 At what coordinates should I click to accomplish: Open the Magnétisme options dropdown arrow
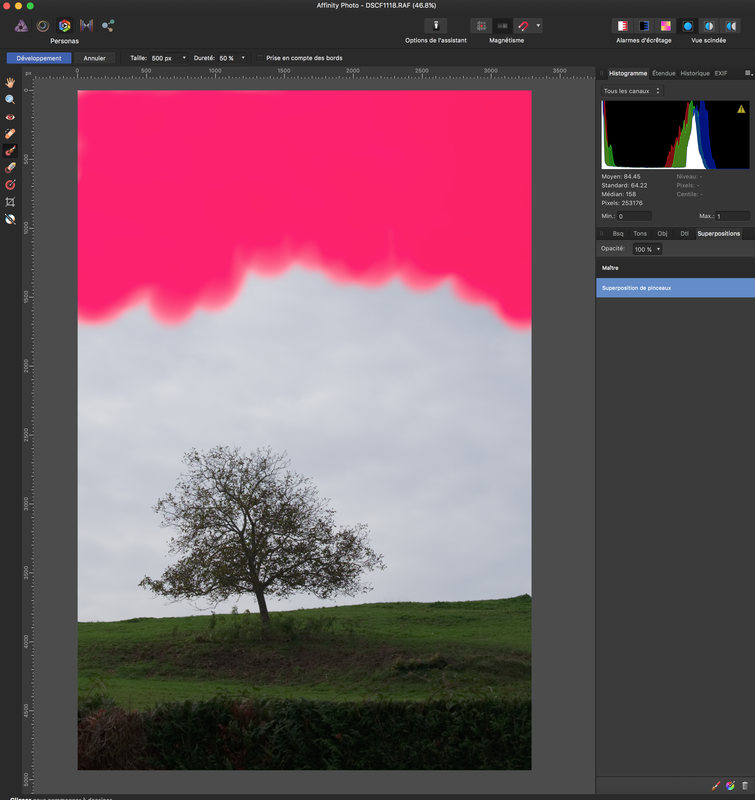click(538, 26)
